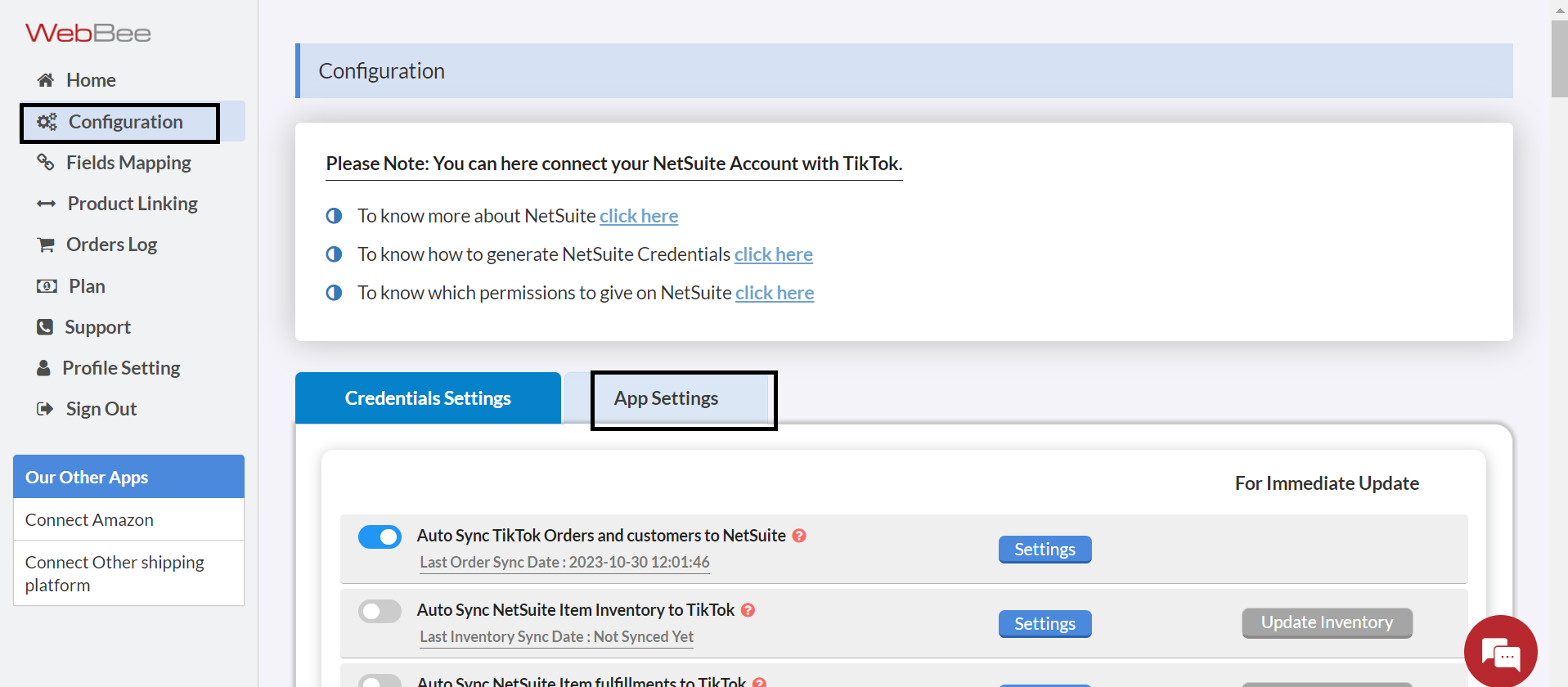Click the Sign Out icon
The height and width of the screenshot is (687, 1568).
pyautogui.click(x=45, y=409)
